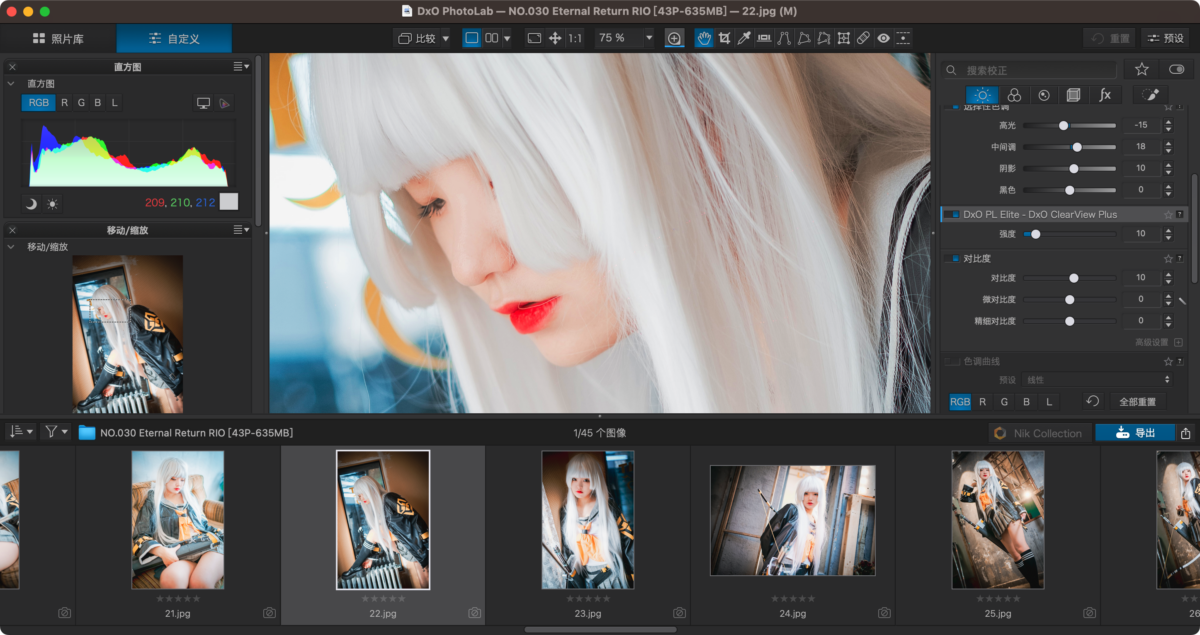The height and width of the screenshot is (635, 1200).
Task: Open the 移动/缩放 panel options menu
Action: (x=241, y=230)
